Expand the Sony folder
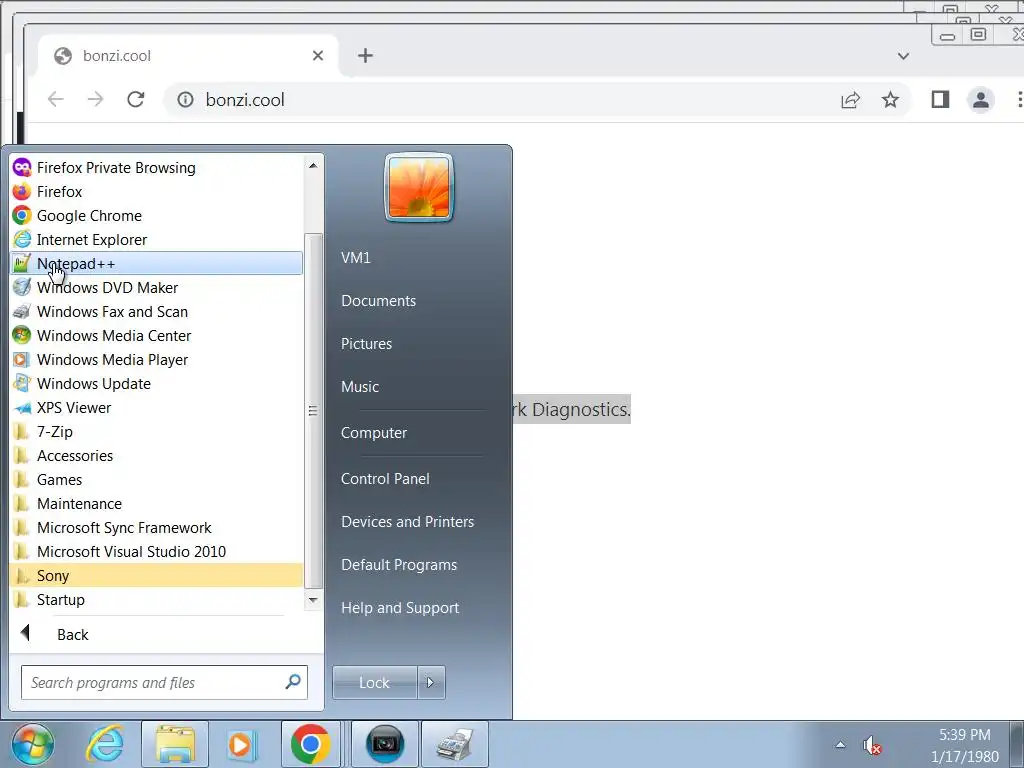1024x768 pixels. point(157,576)
